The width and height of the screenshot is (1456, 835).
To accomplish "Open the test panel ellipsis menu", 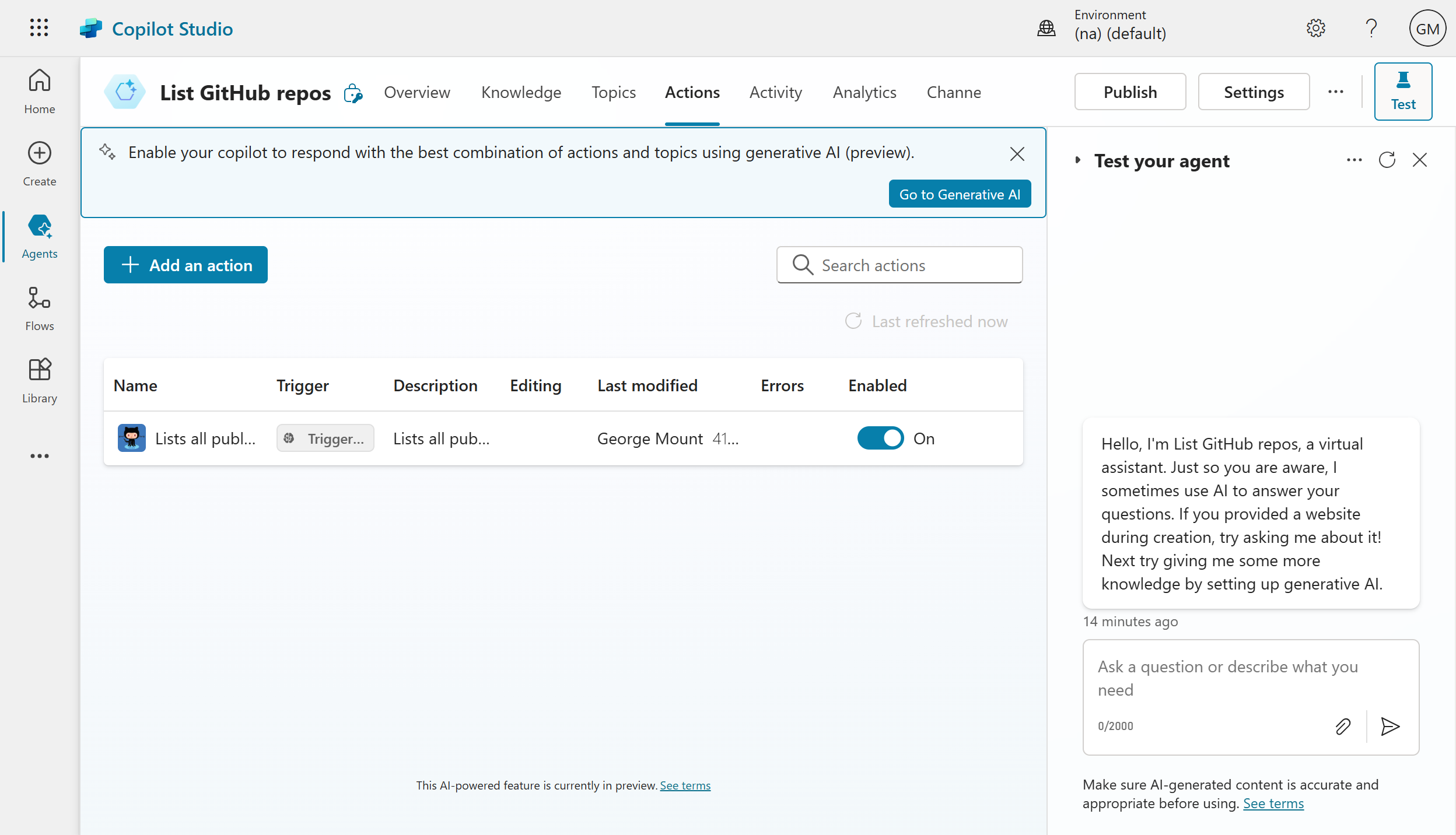I will [1354, 160].
